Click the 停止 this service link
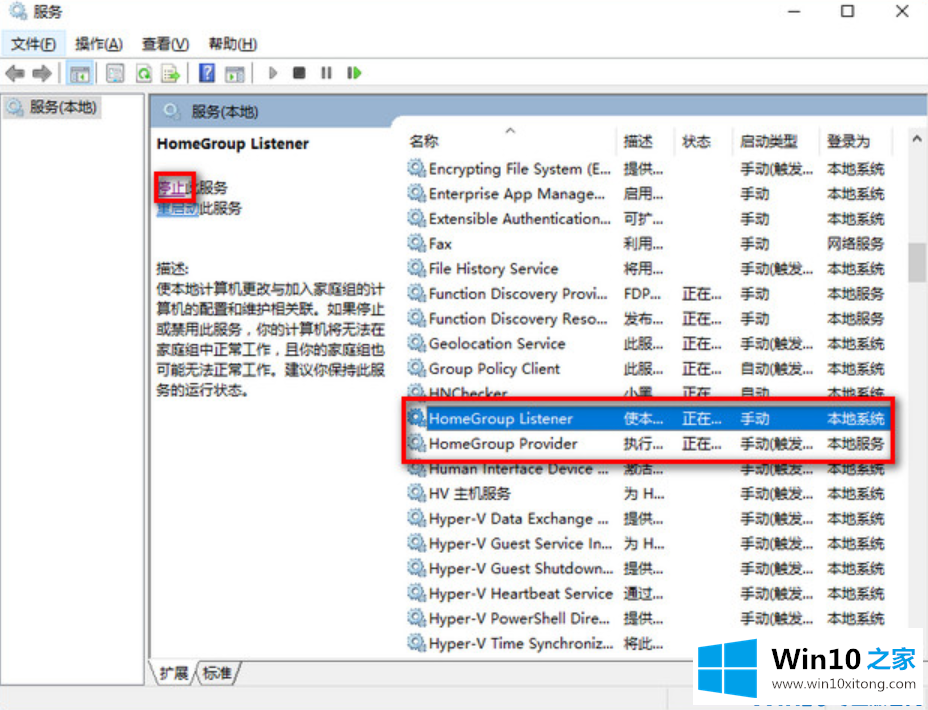This screenshot has height=710, width=928. click(173, 188)
